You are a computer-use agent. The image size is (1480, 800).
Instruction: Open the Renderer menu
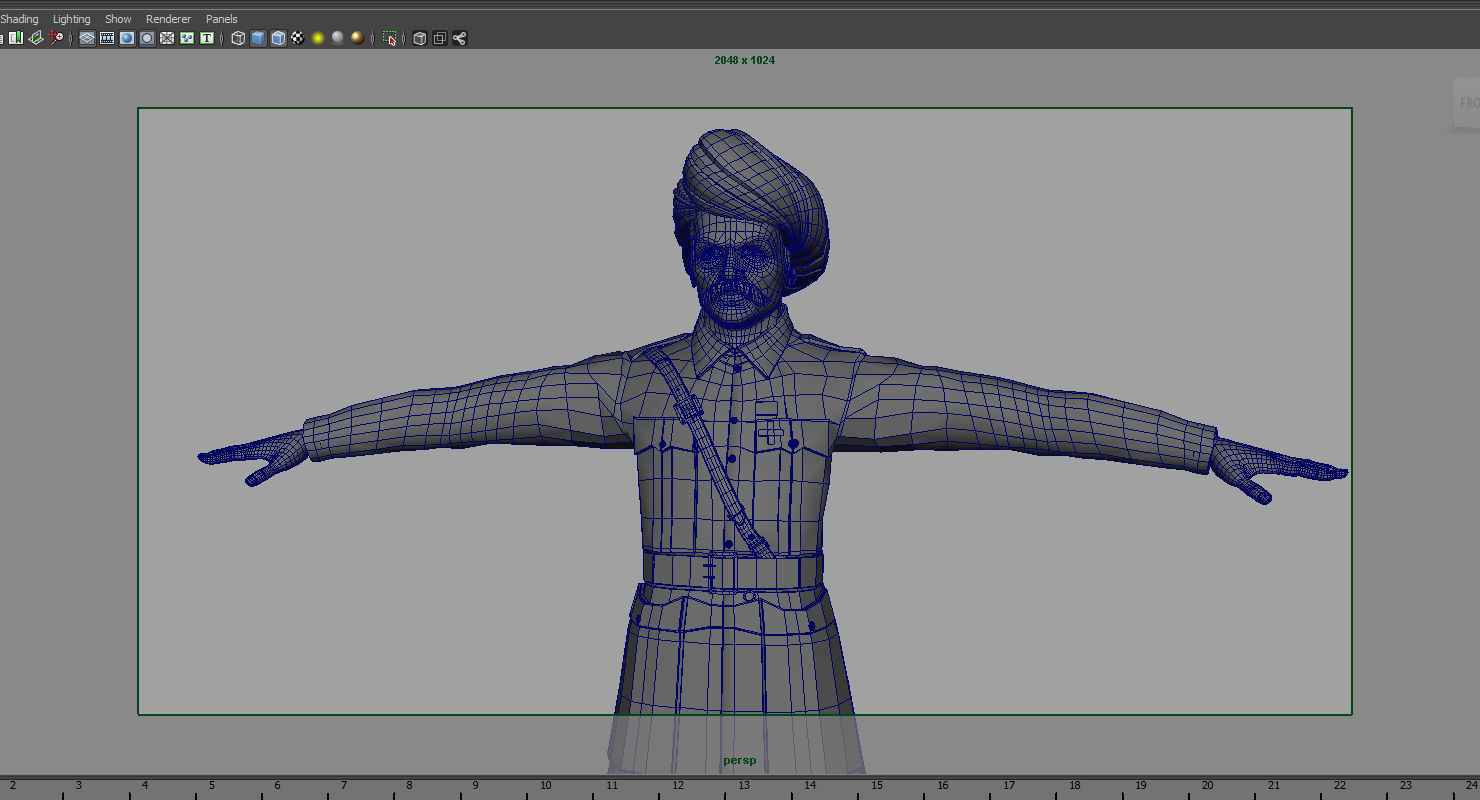pyautogui.click(x=168, y=18)
